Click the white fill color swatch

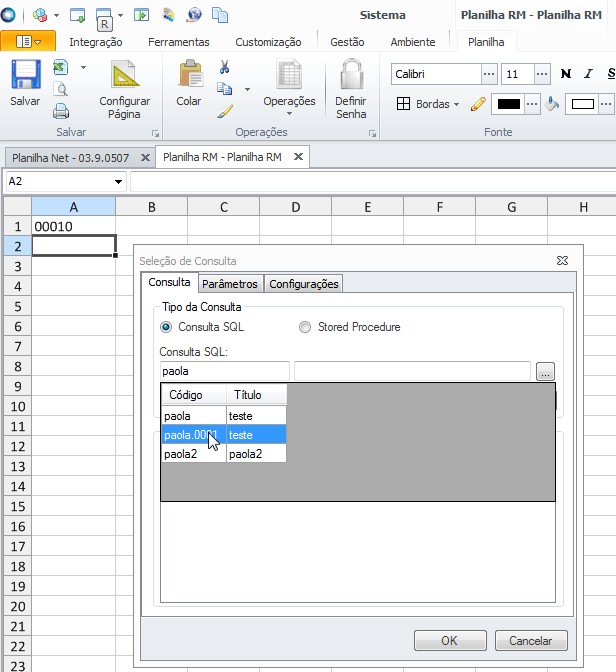coord(583,104)
